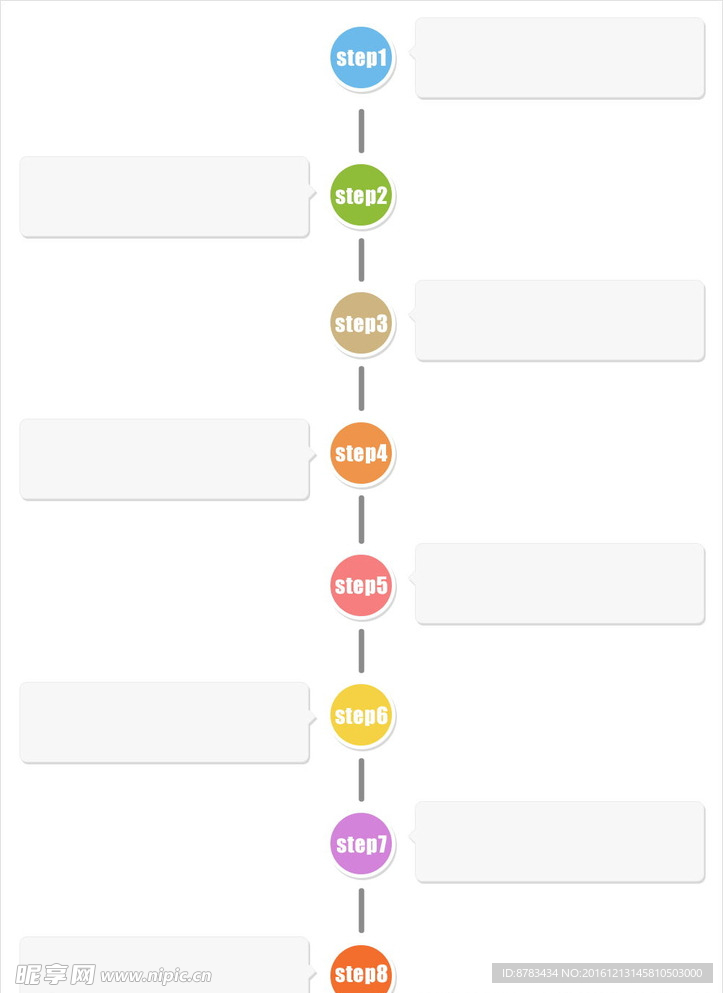
Task: Click the text box beside step2
Action: [x=164, y=196]
